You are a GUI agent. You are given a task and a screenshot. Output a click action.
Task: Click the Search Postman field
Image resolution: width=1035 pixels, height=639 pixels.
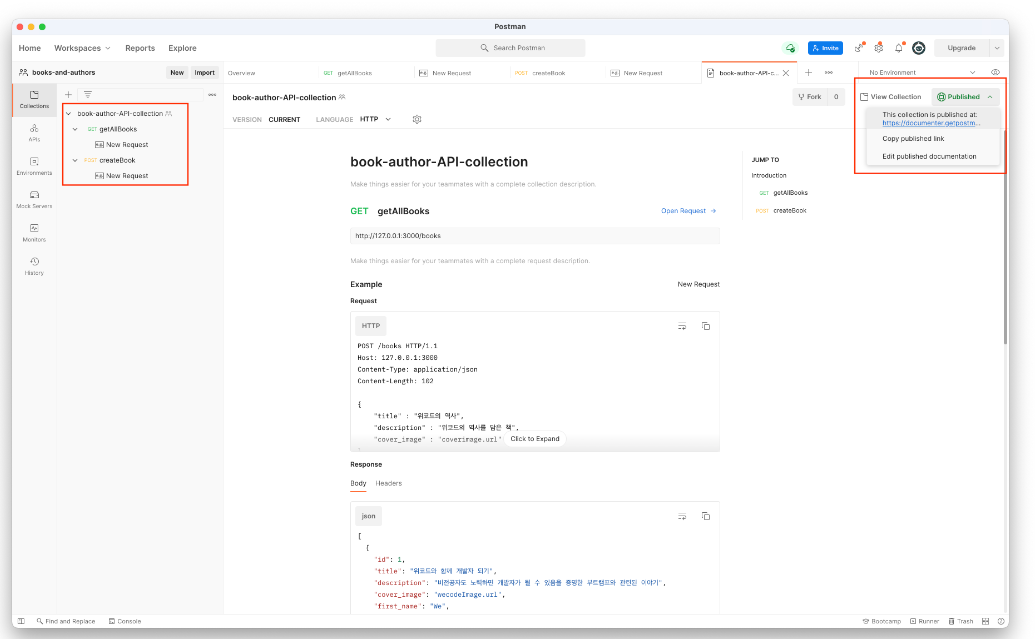(510, 48)
